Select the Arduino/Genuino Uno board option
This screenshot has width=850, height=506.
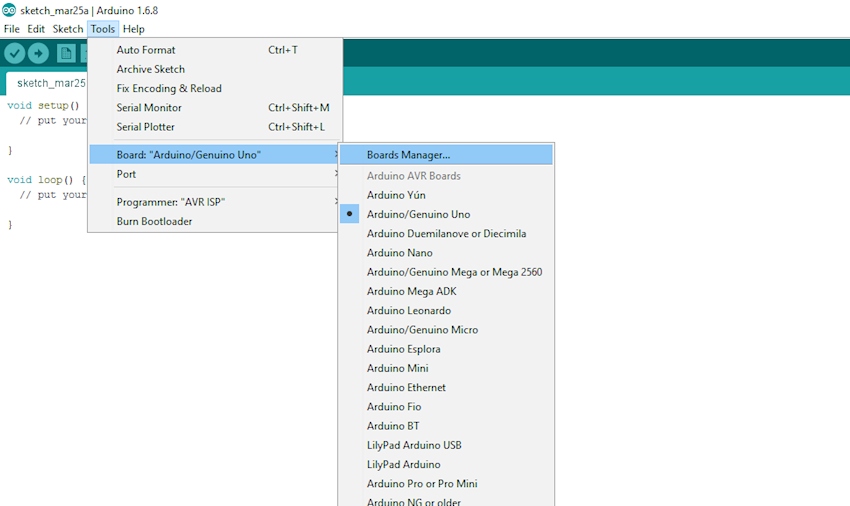click(x=446, y=214)
